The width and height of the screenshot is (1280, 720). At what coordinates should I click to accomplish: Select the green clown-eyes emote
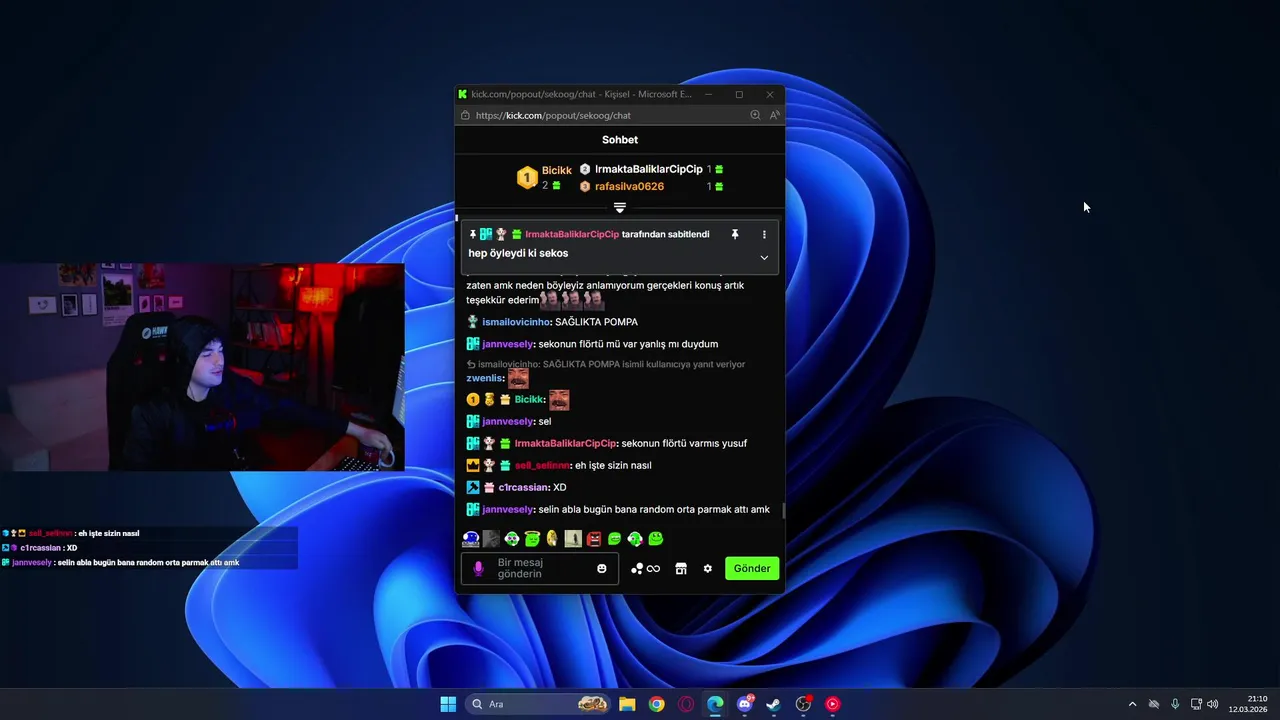pyautogui.click(x=512, y=539)
